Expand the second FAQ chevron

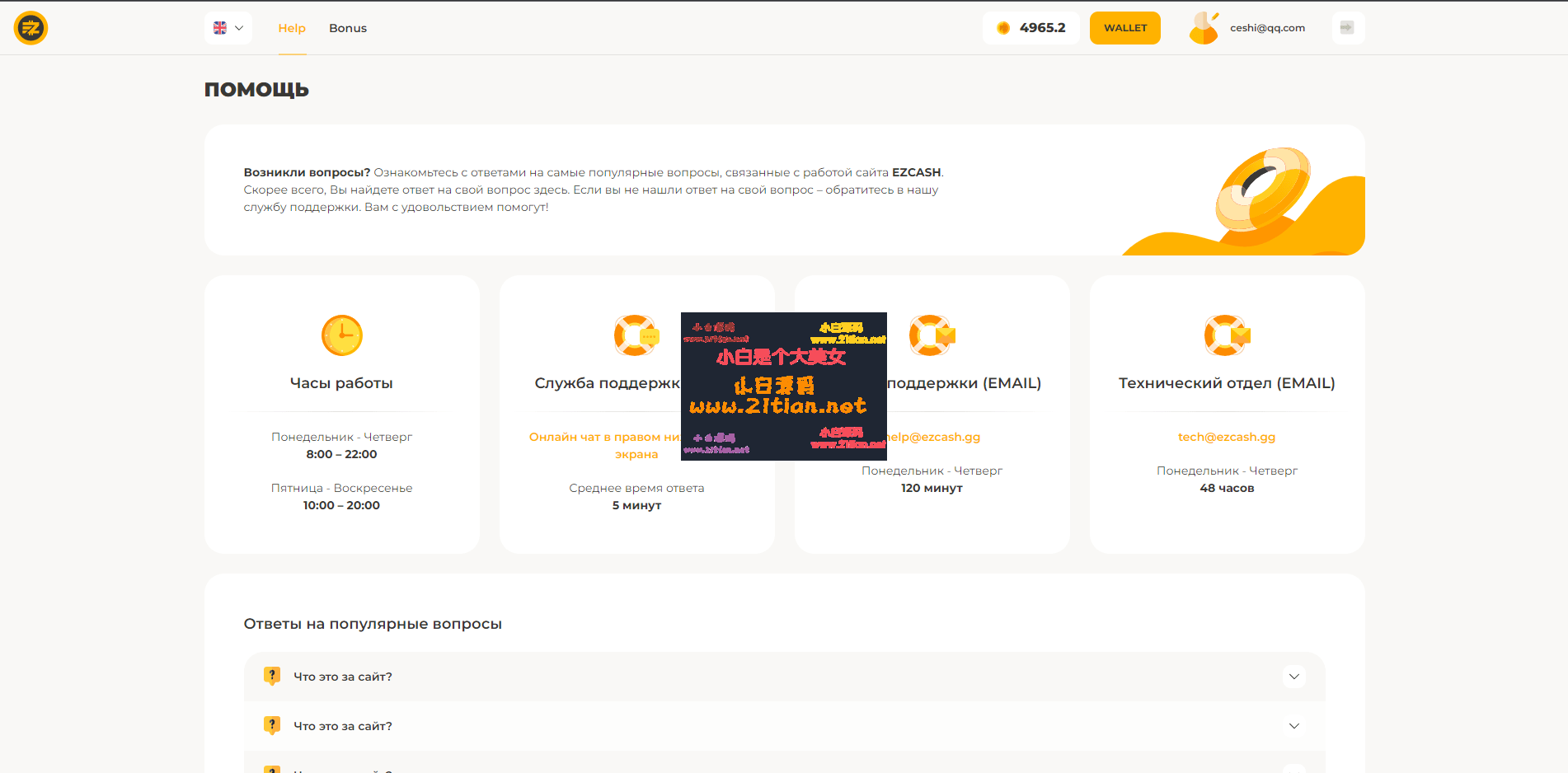pos(1293,726)
